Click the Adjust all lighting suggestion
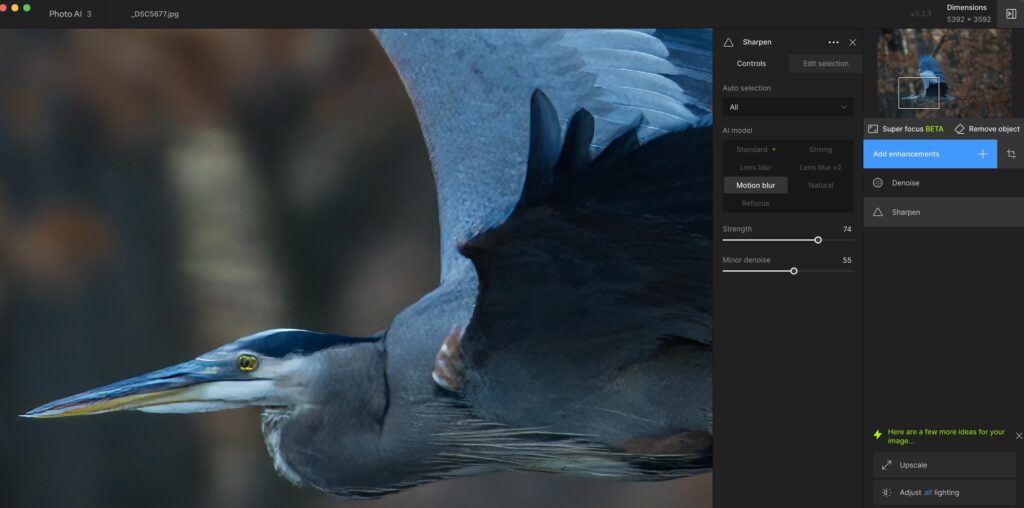 944,492
